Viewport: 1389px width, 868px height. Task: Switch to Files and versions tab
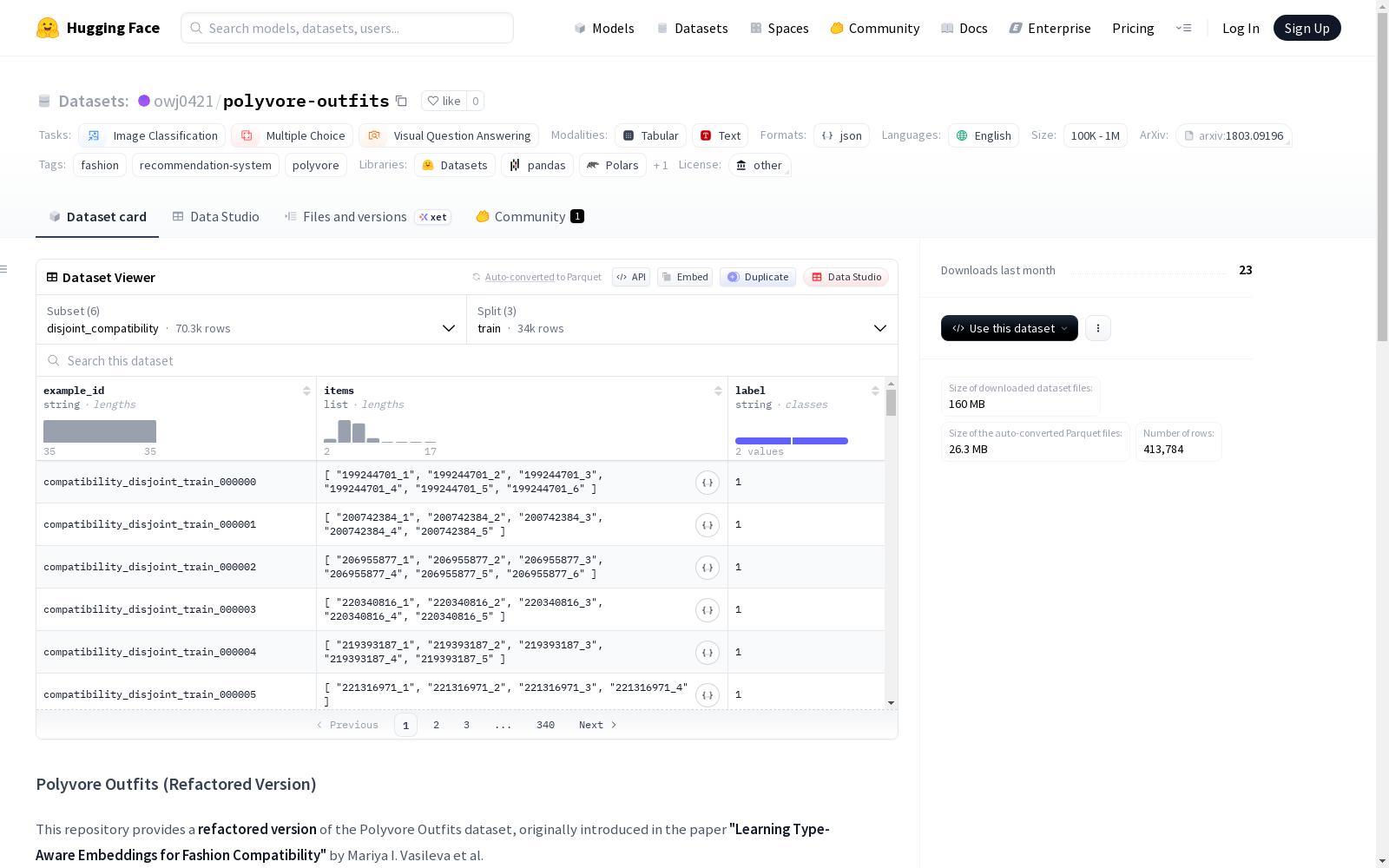367,217
